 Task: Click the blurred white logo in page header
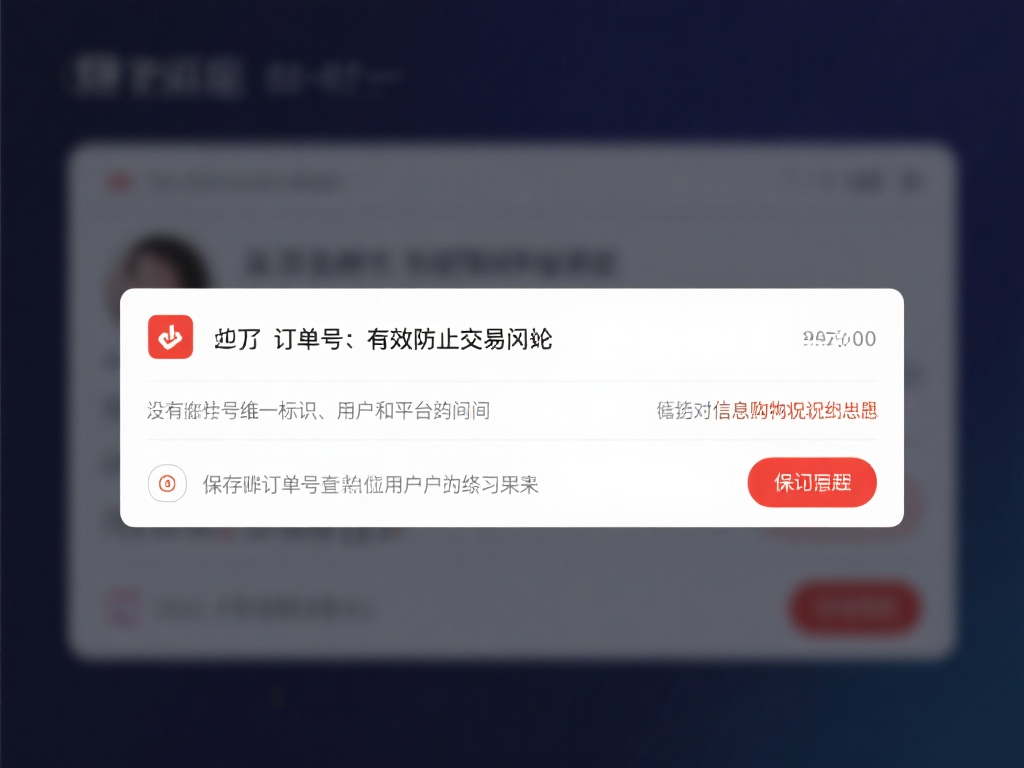point(157,76)
